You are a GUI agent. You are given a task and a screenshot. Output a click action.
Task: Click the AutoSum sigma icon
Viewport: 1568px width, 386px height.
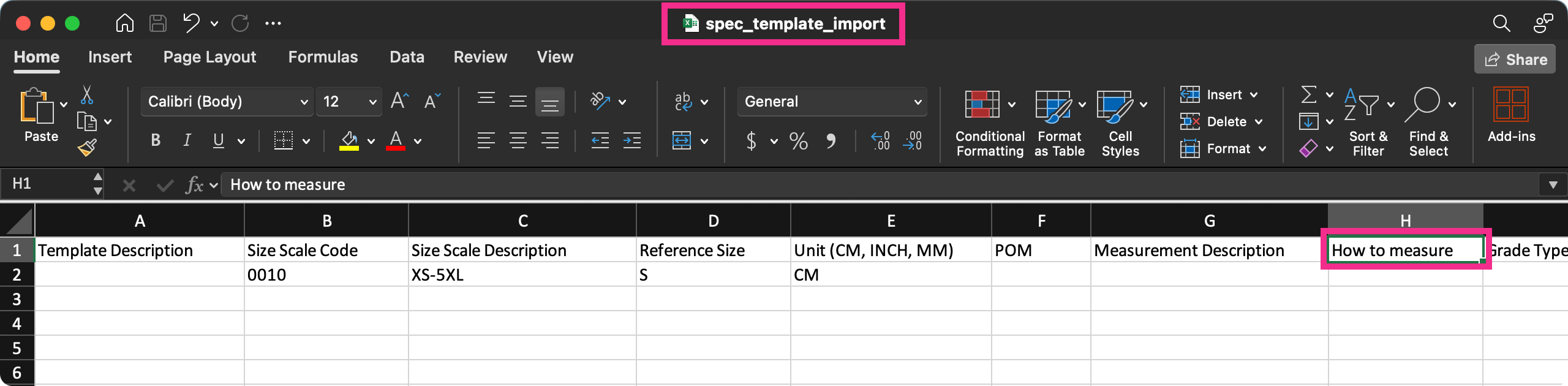pos(1308,95)
